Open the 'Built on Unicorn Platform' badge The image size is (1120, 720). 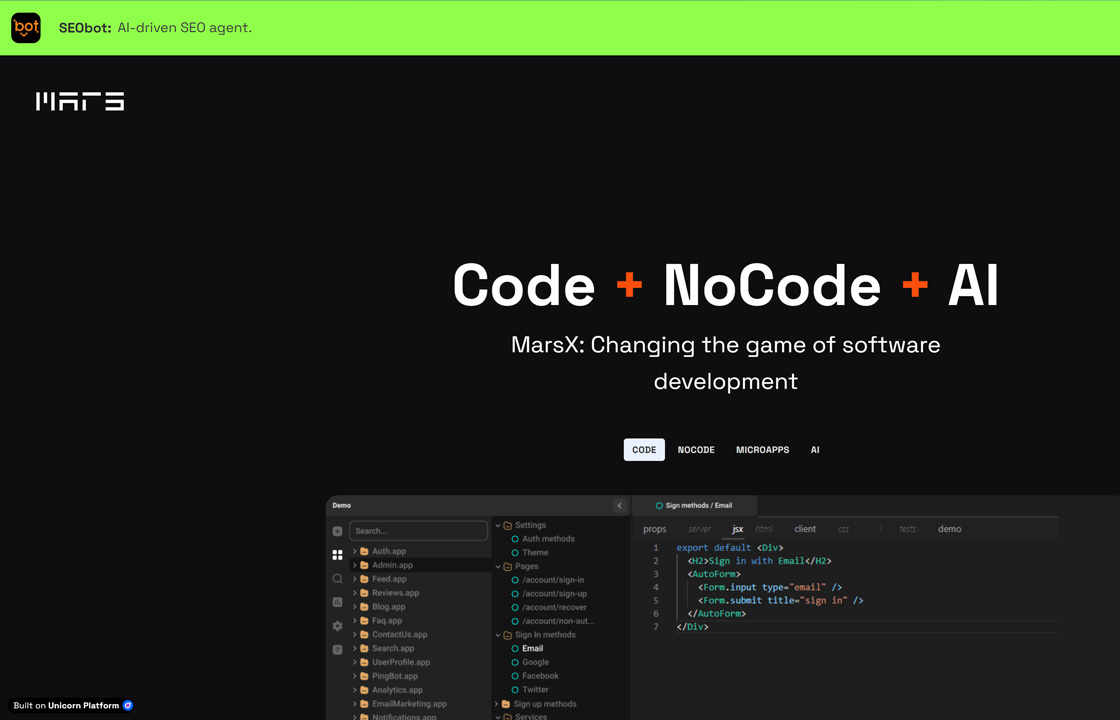click(x=72, y=706)
